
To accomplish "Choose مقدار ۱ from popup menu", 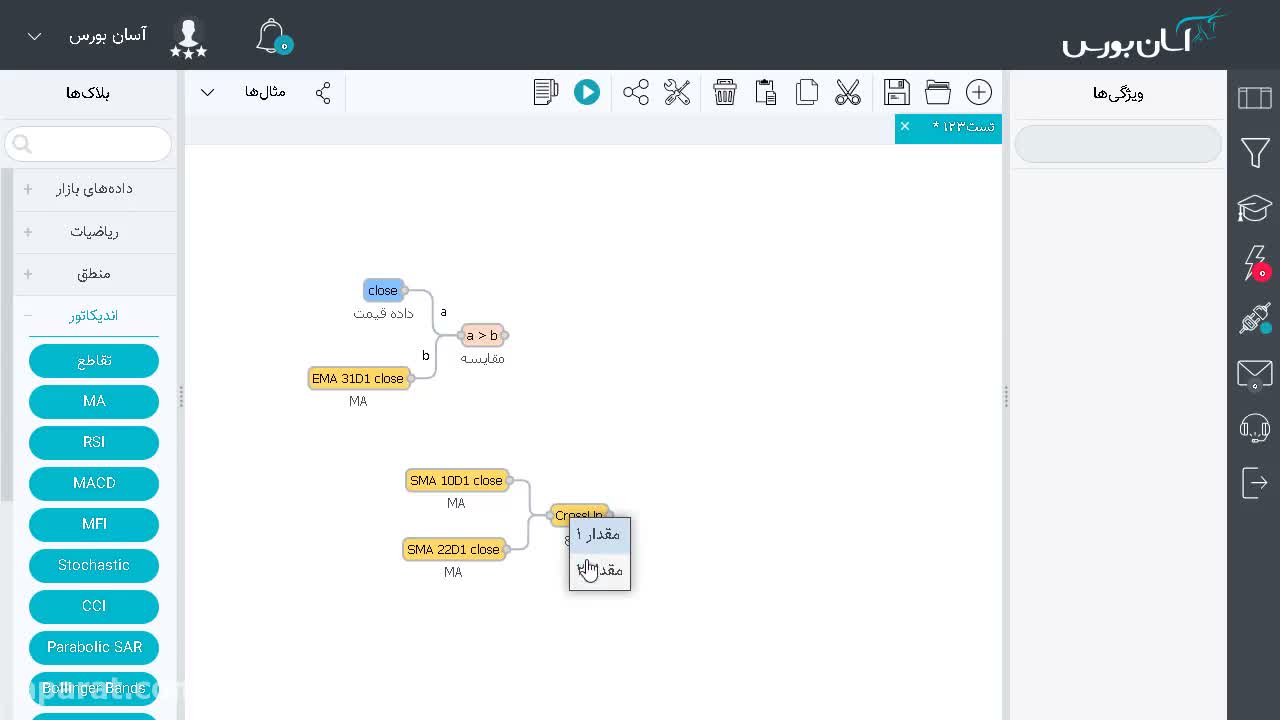I will coord(600,535).
